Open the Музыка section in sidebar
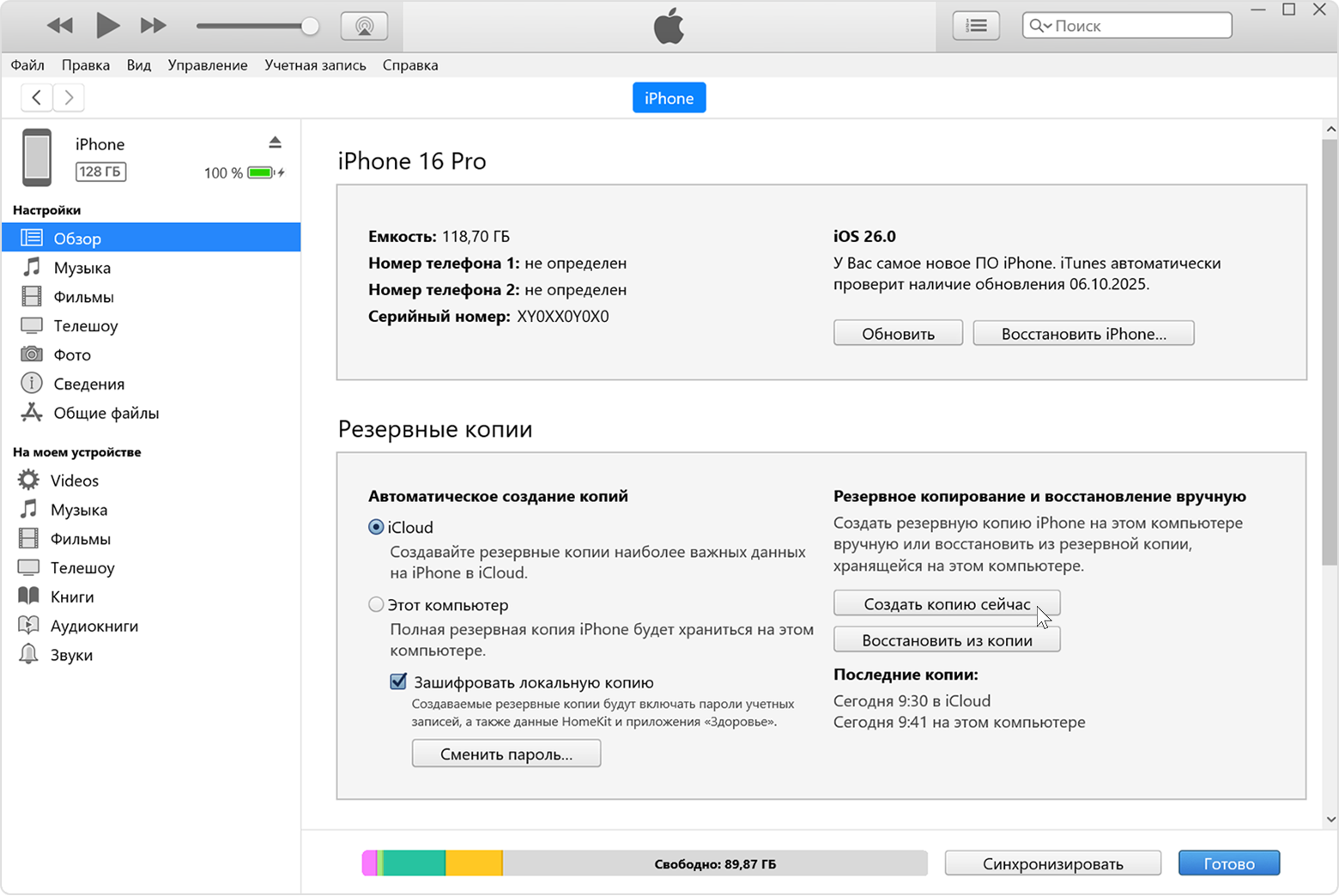Image resolution: width=1339 pixels, height=896 pixels. click(x=82, y=267)
